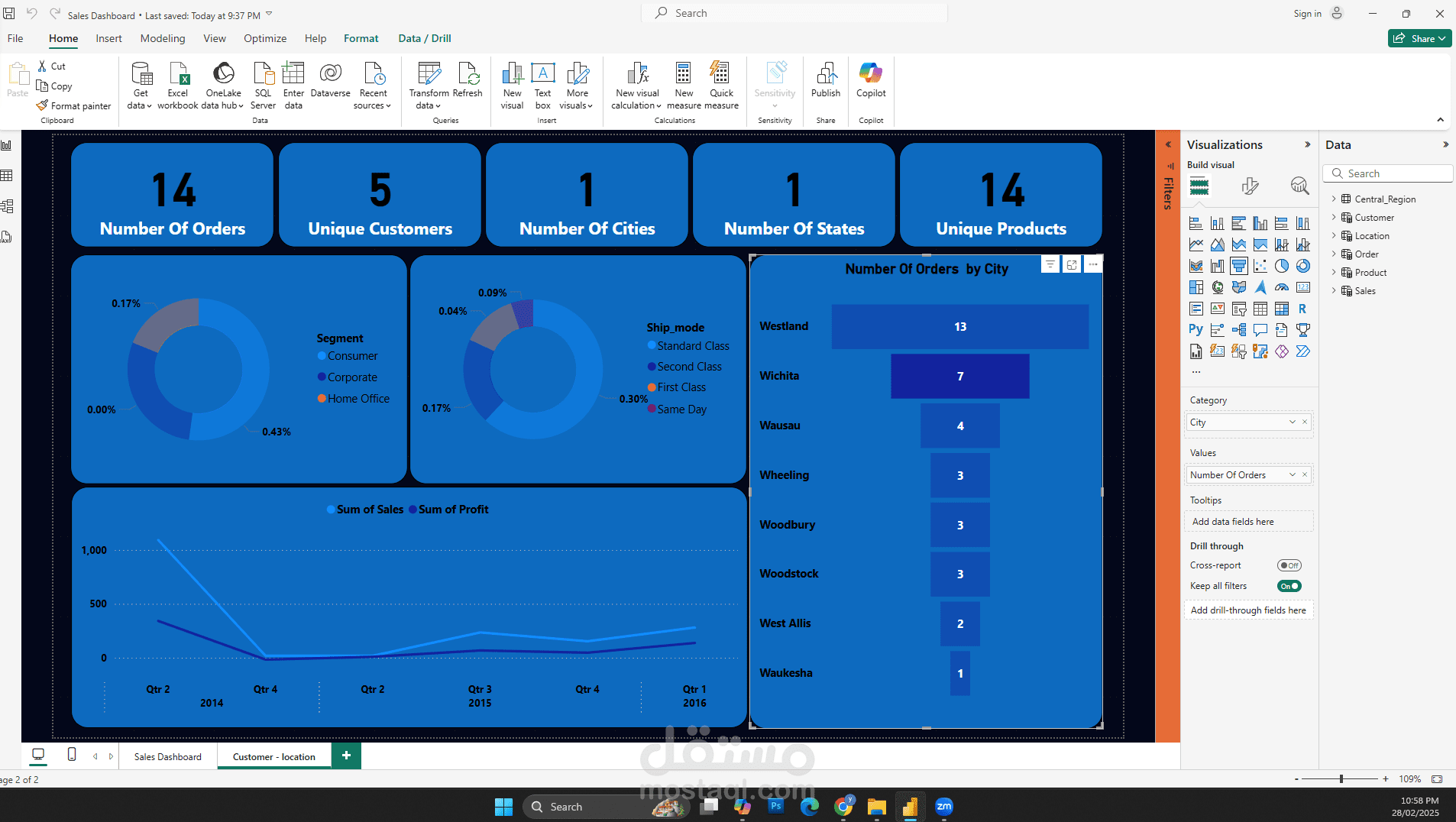Click the zoom in plus button

tap(1386, 779)
